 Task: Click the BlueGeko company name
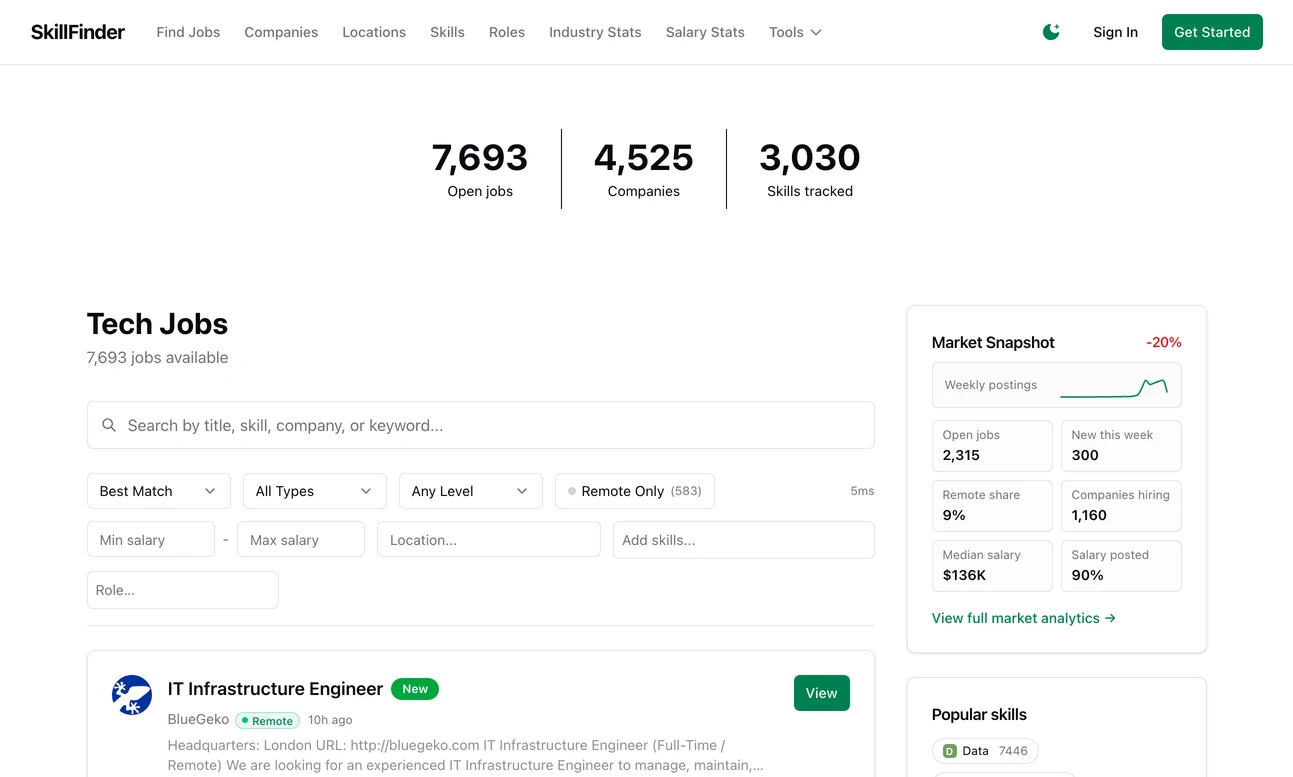point(198,719)
